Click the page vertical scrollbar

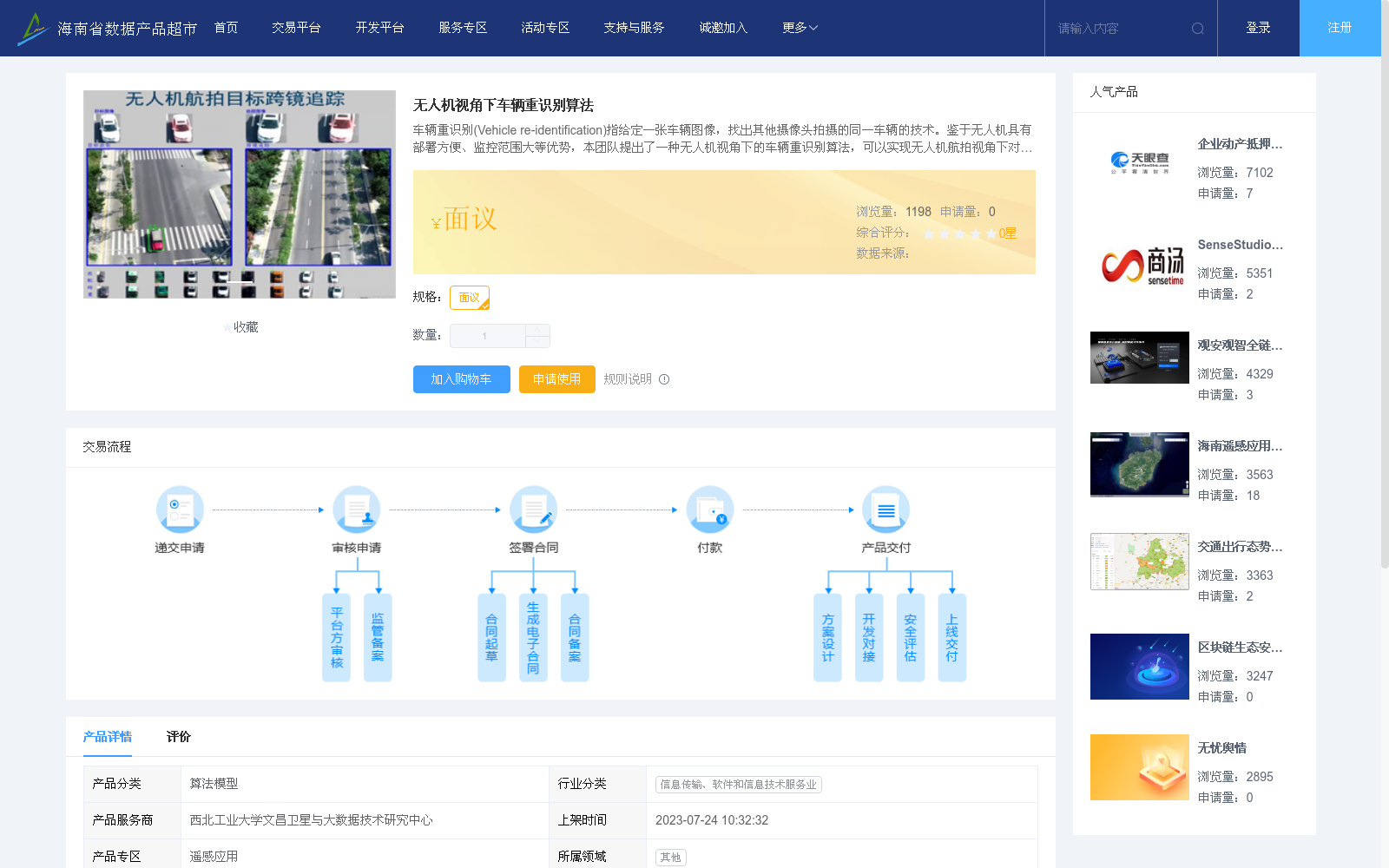point(1385,286)
